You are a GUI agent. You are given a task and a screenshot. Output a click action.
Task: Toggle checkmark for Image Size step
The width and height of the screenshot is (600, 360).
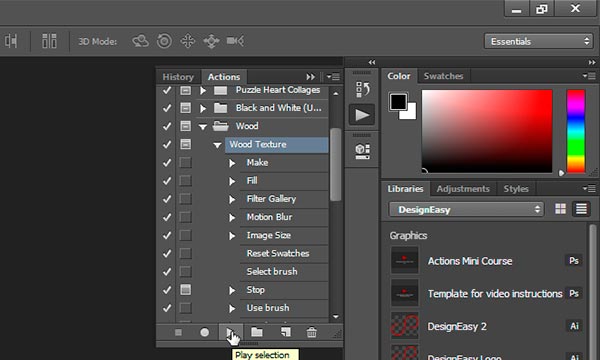[167, 235]
